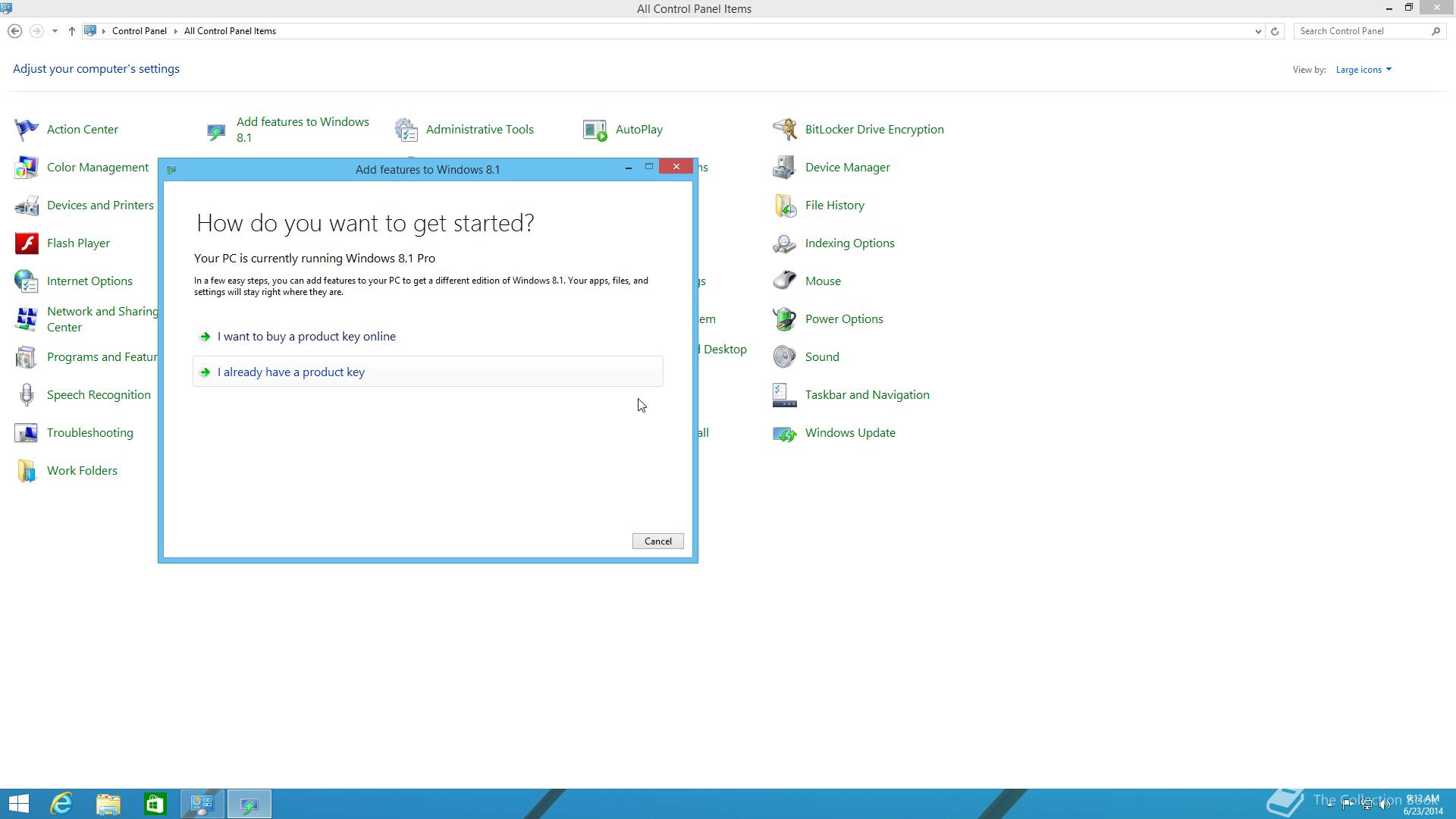Click the Add features to Windows 8.1 icon

[216, 131]
